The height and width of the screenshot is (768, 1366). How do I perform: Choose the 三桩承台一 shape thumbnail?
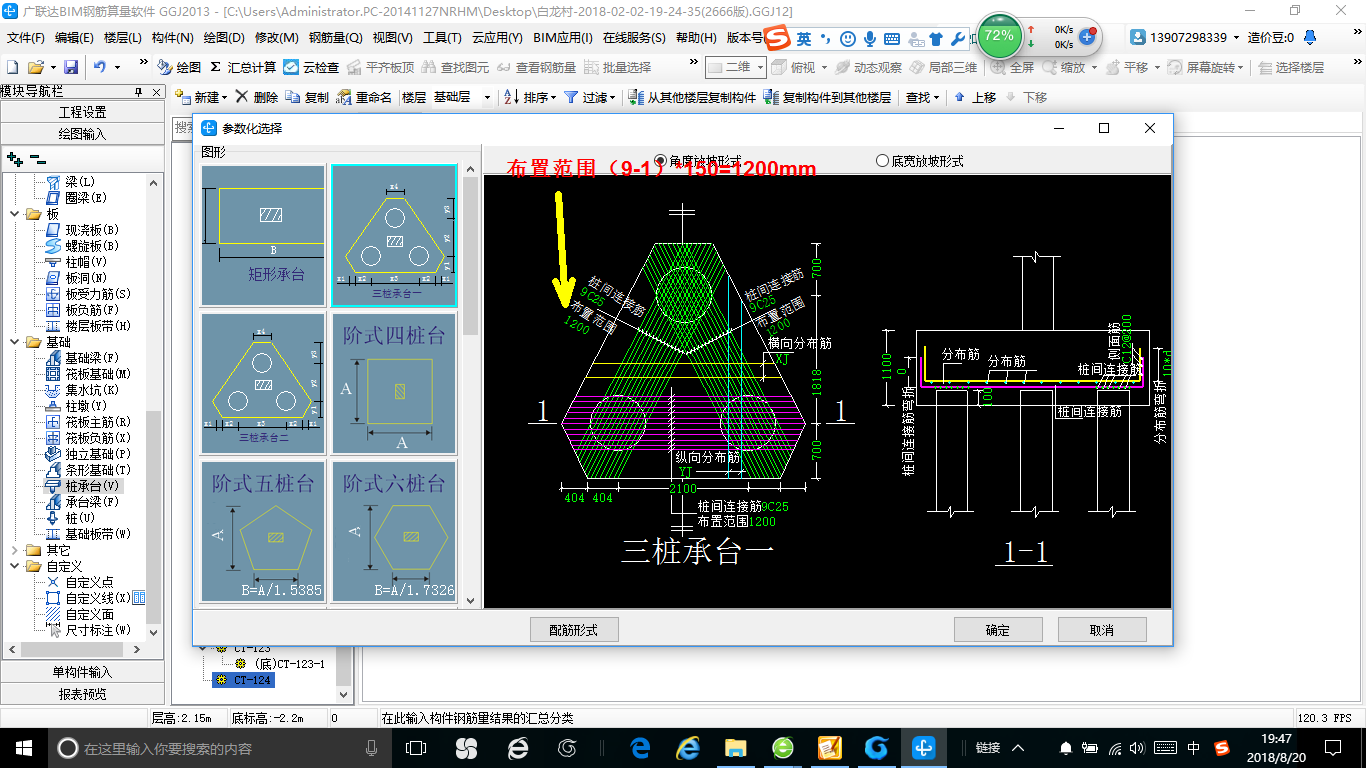pyautogui.click(x=394, y=235)
